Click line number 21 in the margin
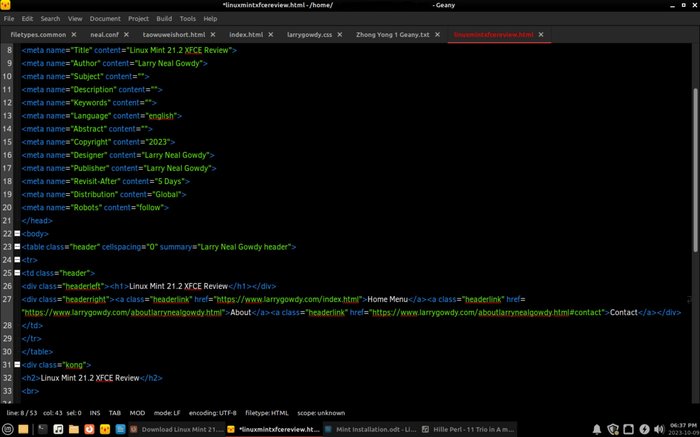 click(x=7, y=220)
